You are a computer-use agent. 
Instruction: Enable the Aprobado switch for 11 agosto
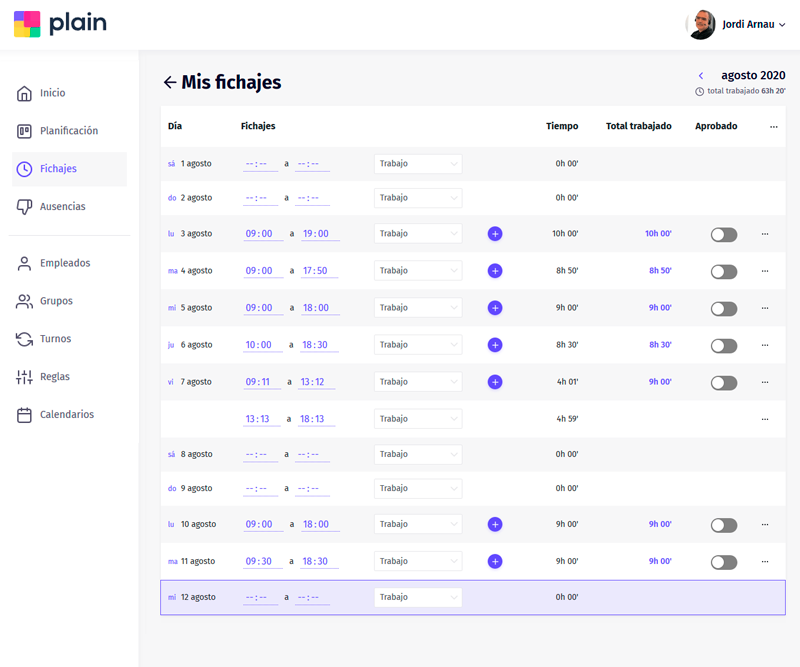[723, 561]
